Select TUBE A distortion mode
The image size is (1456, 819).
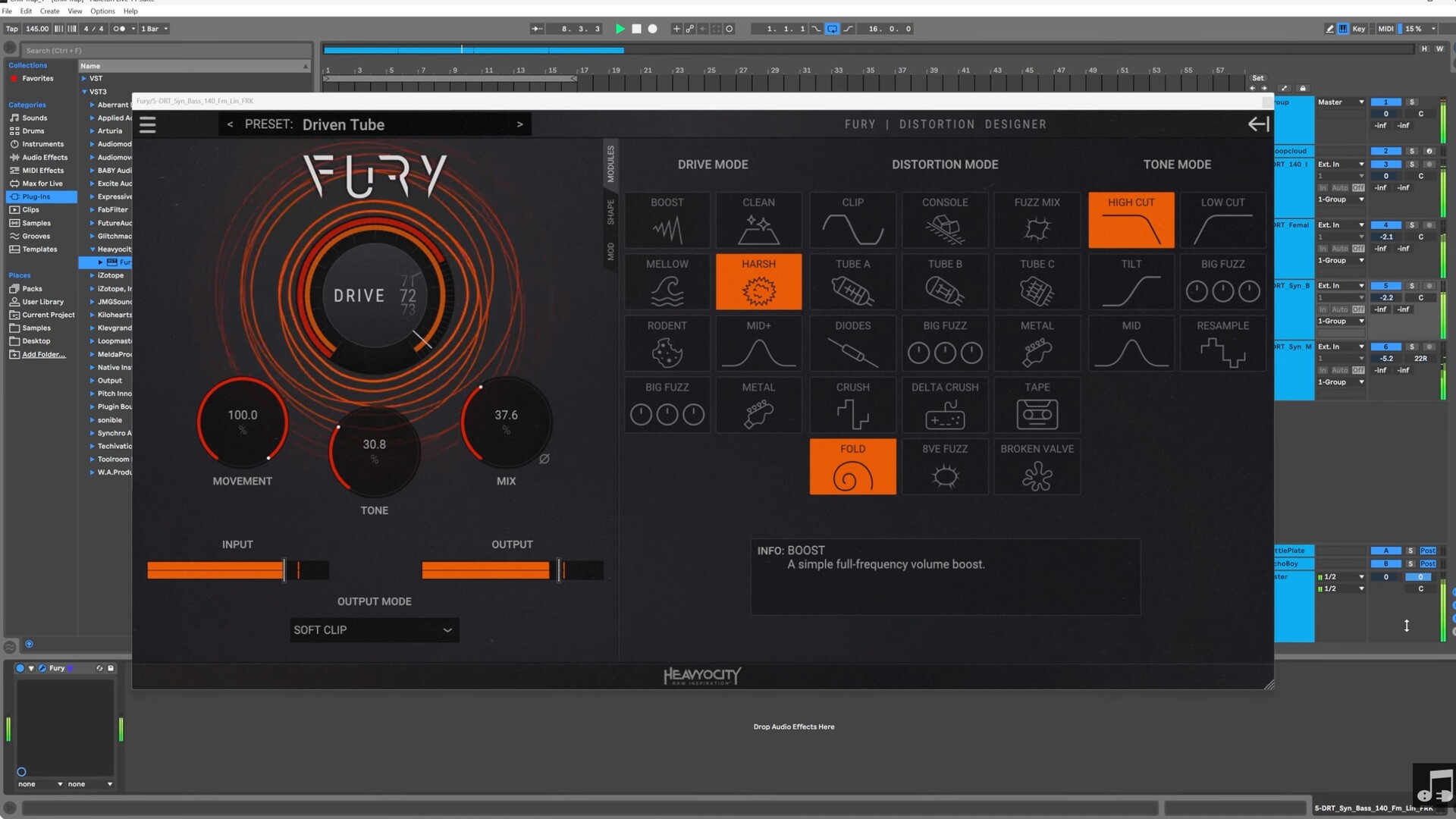[852, 281]
